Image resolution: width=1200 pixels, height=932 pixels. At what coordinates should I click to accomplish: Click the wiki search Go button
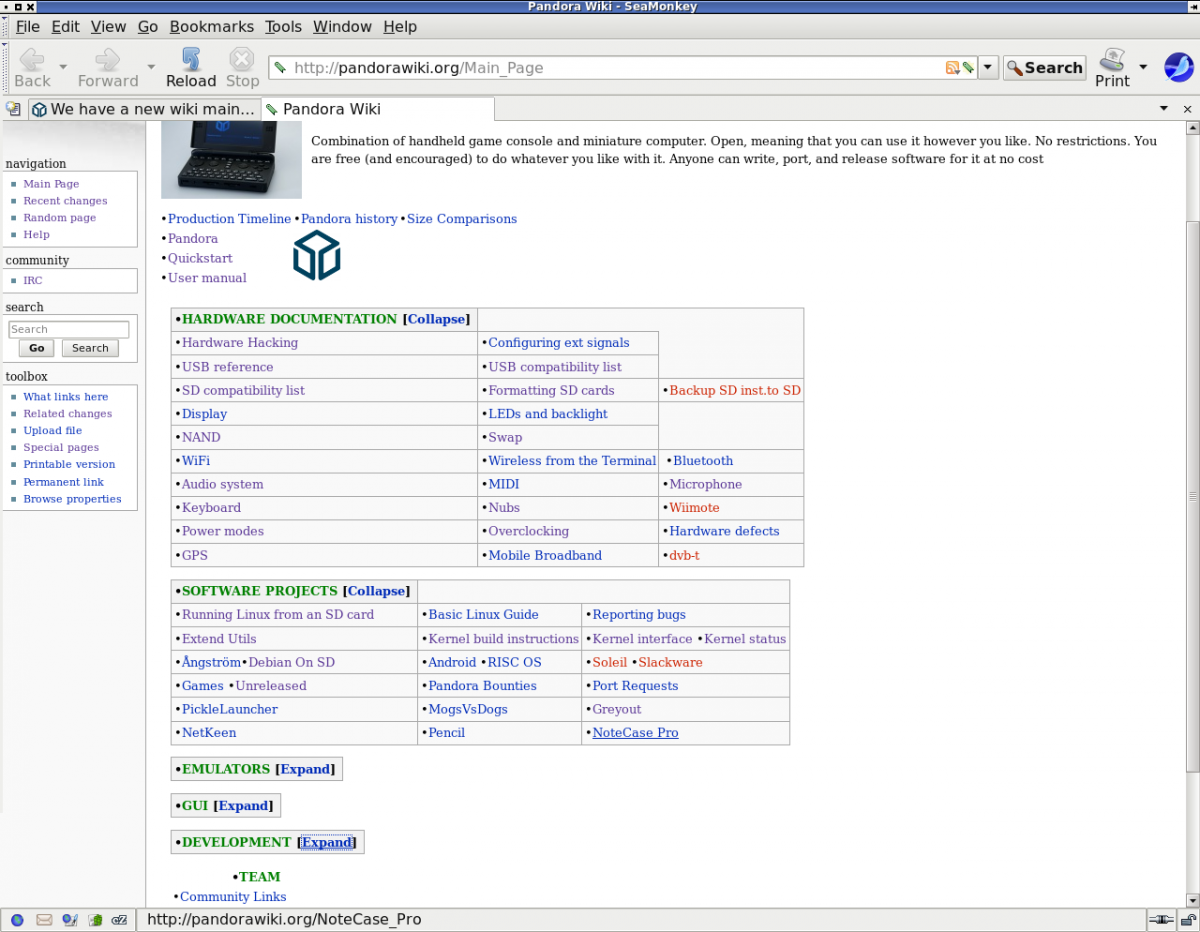click(x=37, y=348)
